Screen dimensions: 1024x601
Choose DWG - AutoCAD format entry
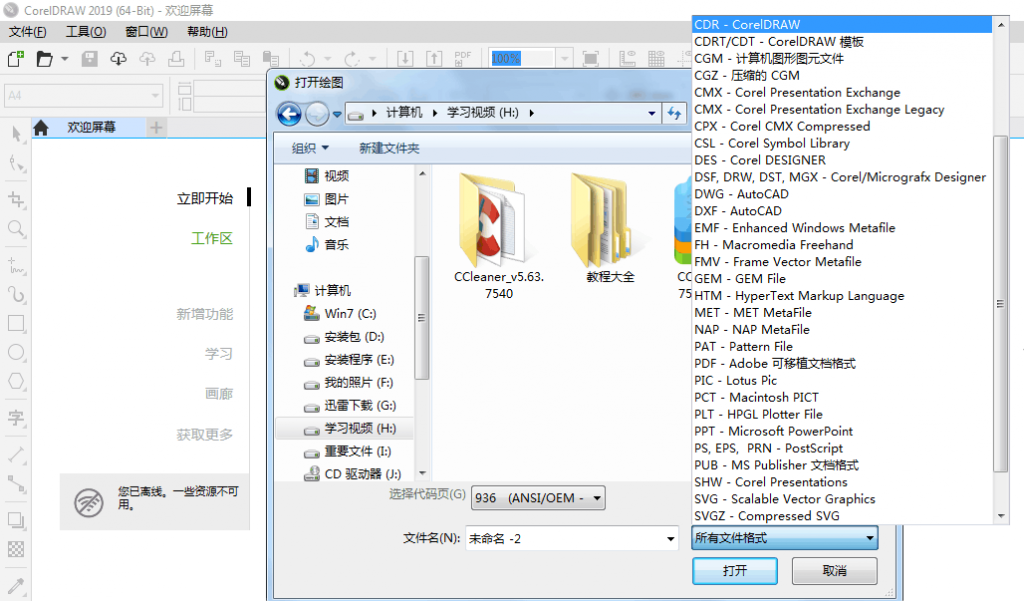[x=842, y=194]
